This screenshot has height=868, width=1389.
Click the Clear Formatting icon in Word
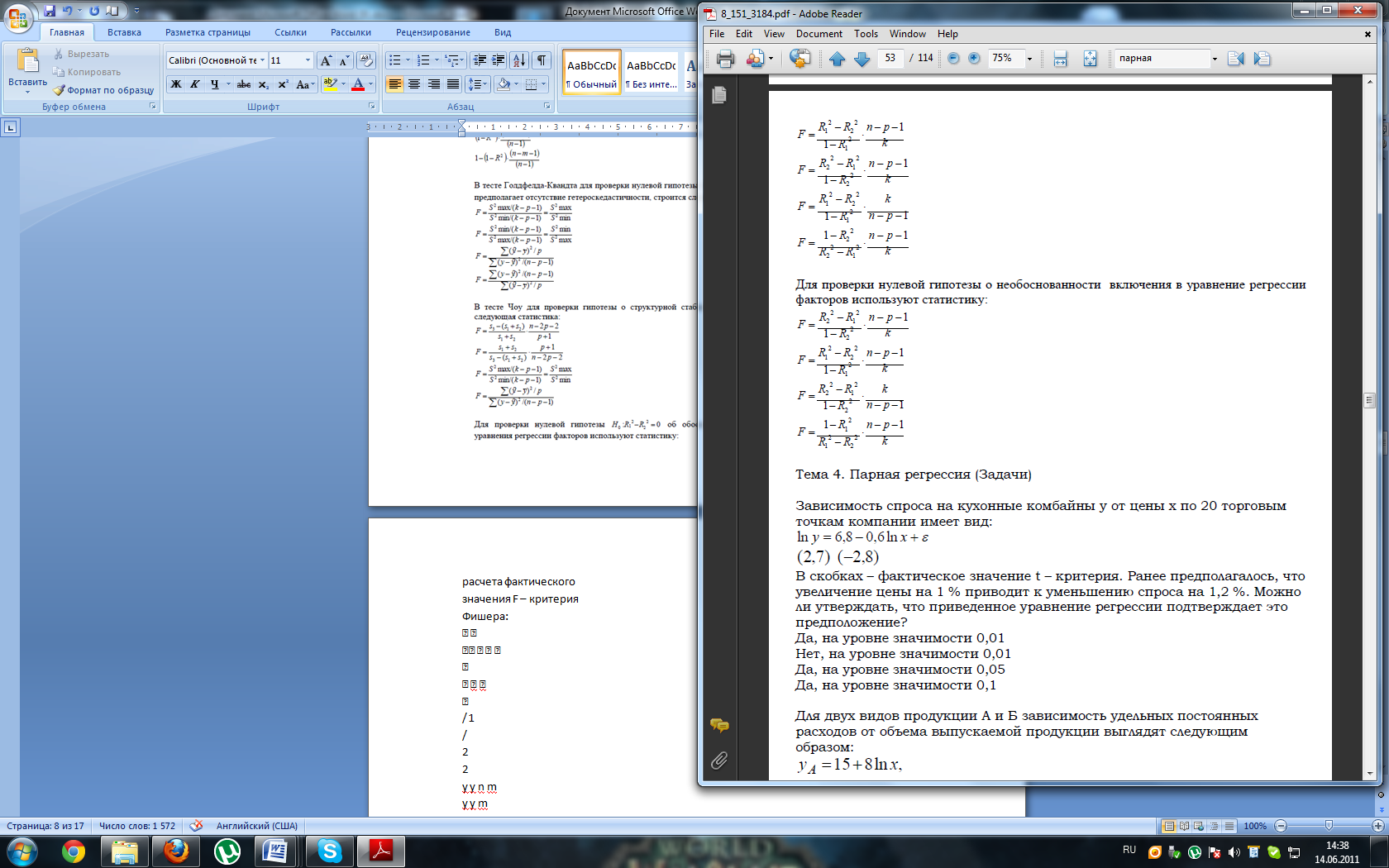[x=366, y=60]
